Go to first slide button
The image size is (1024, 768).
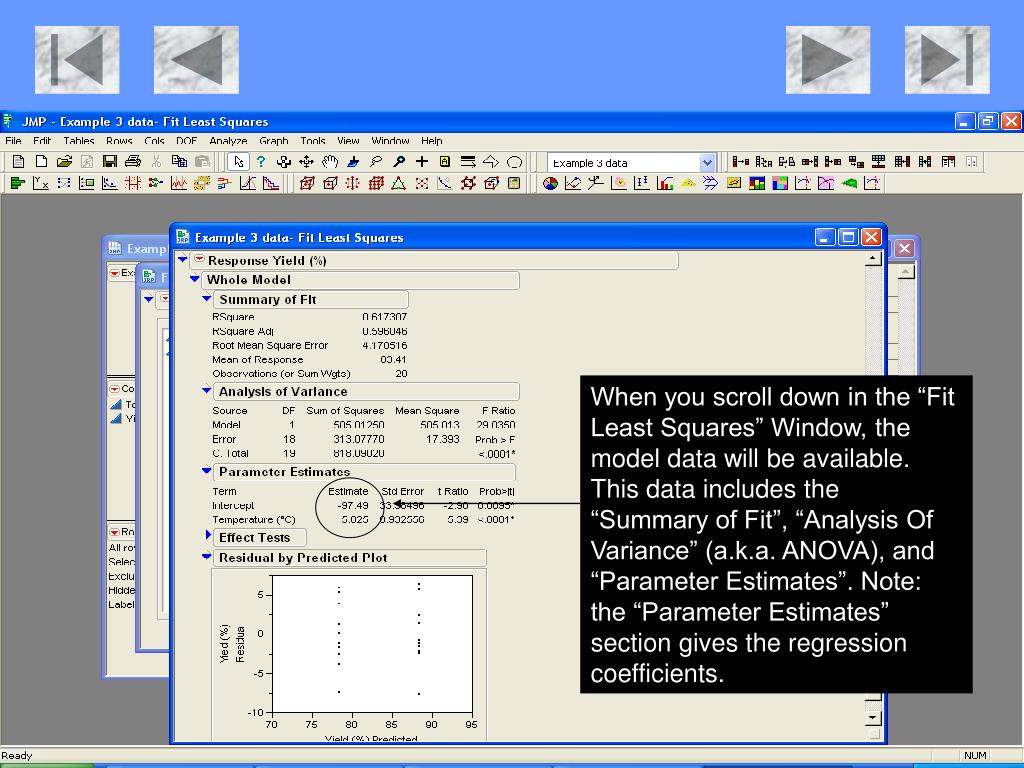tap(77, 60)
